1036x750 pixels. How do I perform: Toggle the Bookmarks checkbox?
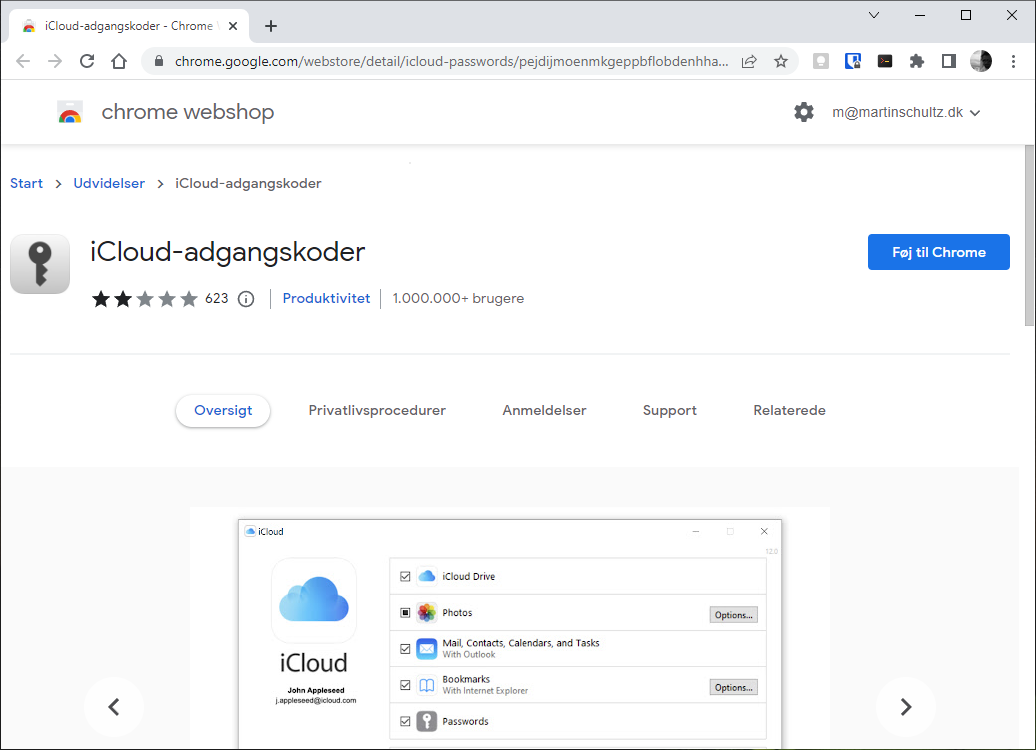(x=405, y=685)
